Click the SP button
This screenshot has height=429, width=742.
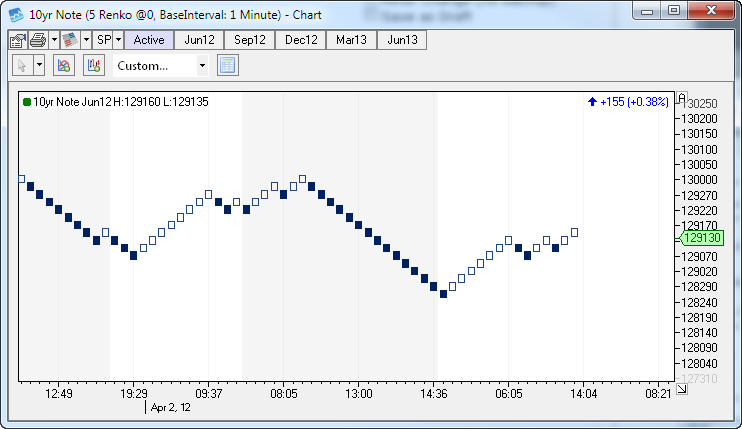[x=102, y=40]
